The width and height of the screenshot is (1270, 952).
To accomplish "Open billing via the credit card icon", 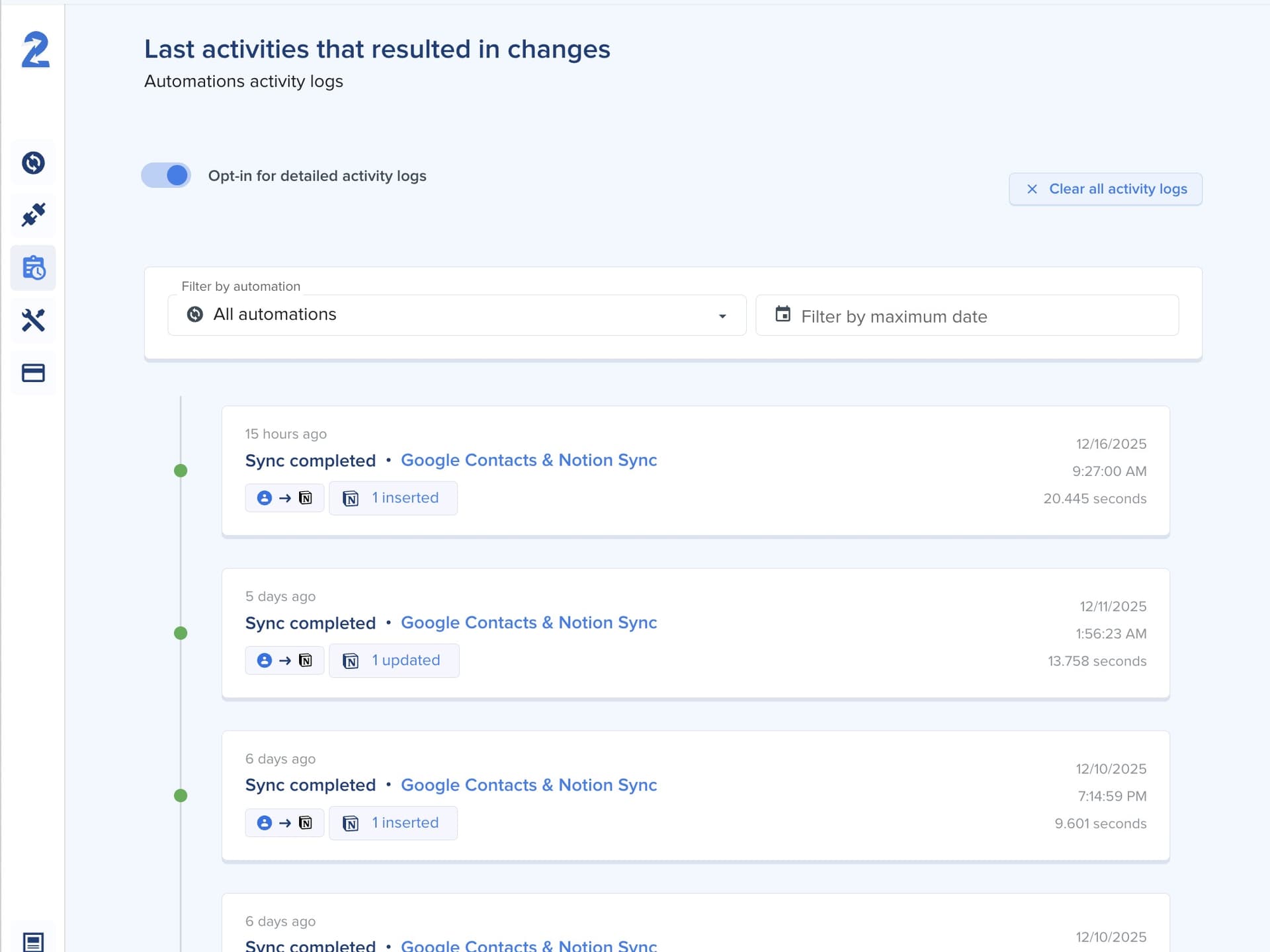I will (x=32, y=373).
